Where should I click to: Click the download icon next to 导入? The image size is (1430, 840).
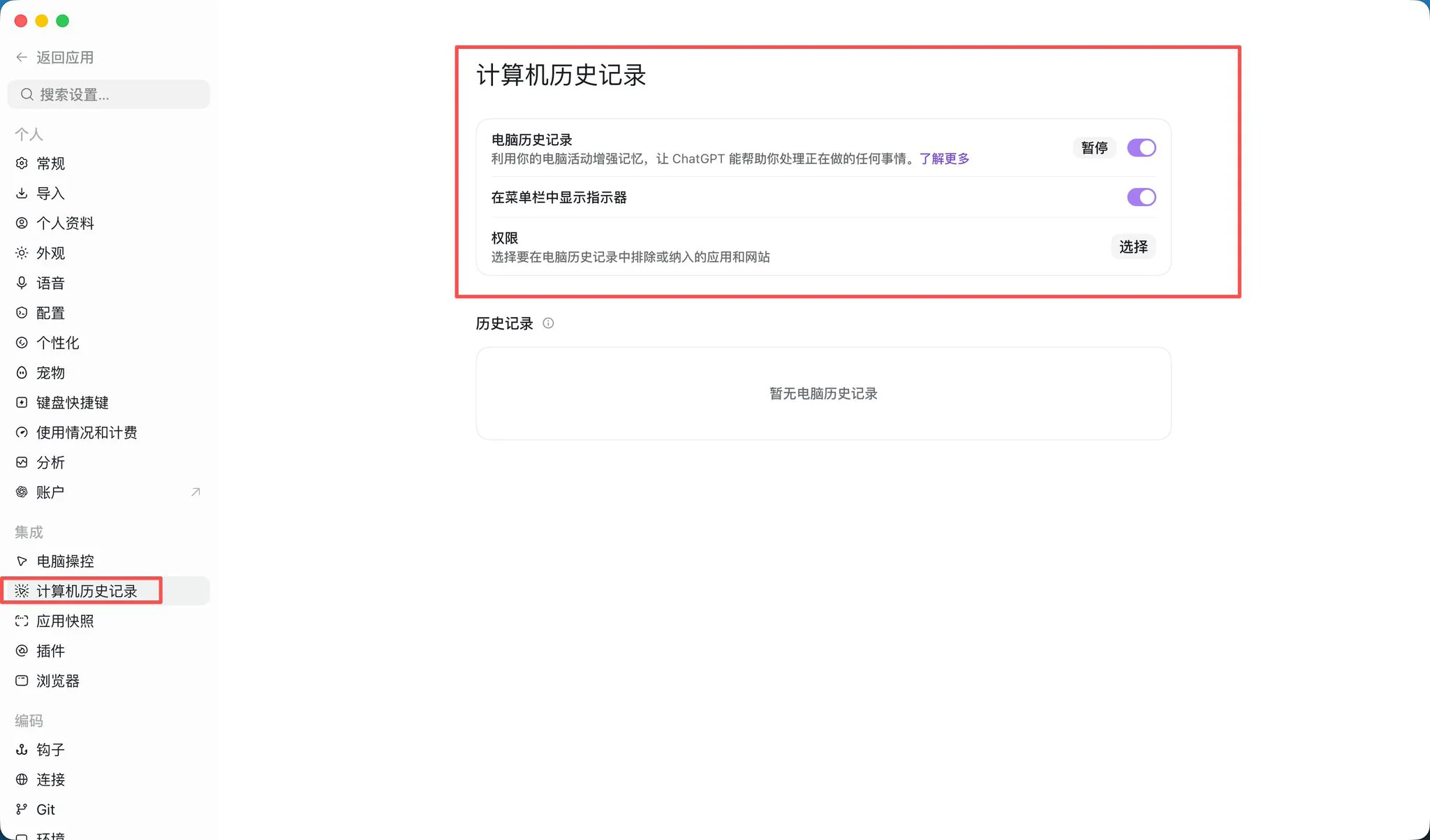point(22,193)
